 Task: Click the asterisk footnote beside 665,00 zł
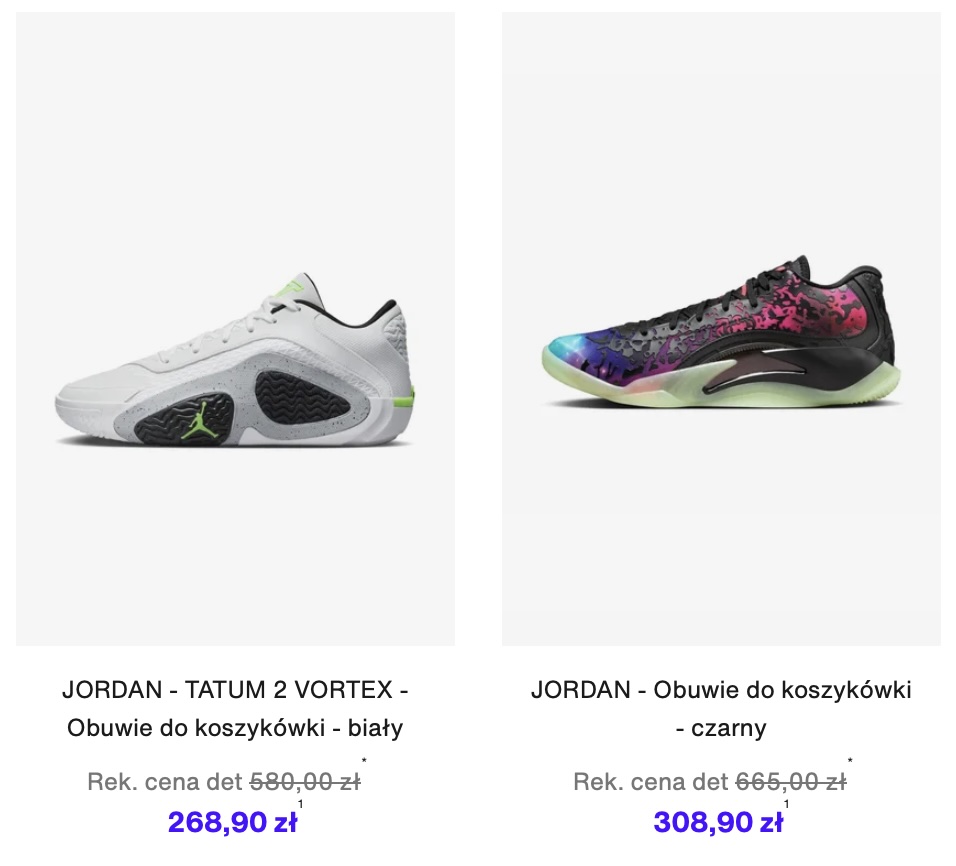850,760
